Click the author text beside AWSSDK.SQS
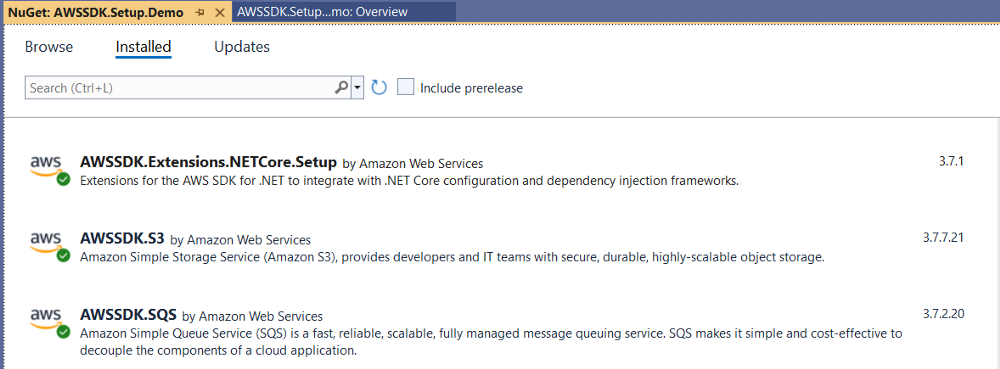 point(253,316)
